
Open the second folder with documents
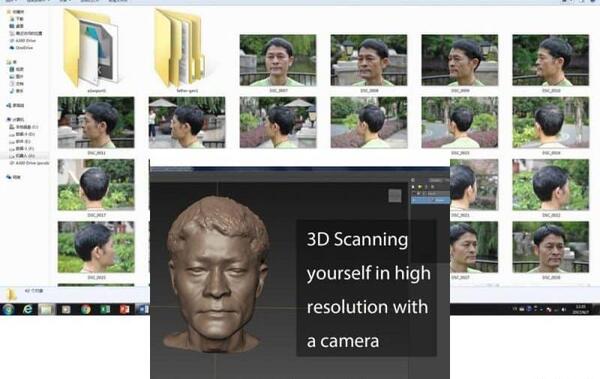(179, 48)
